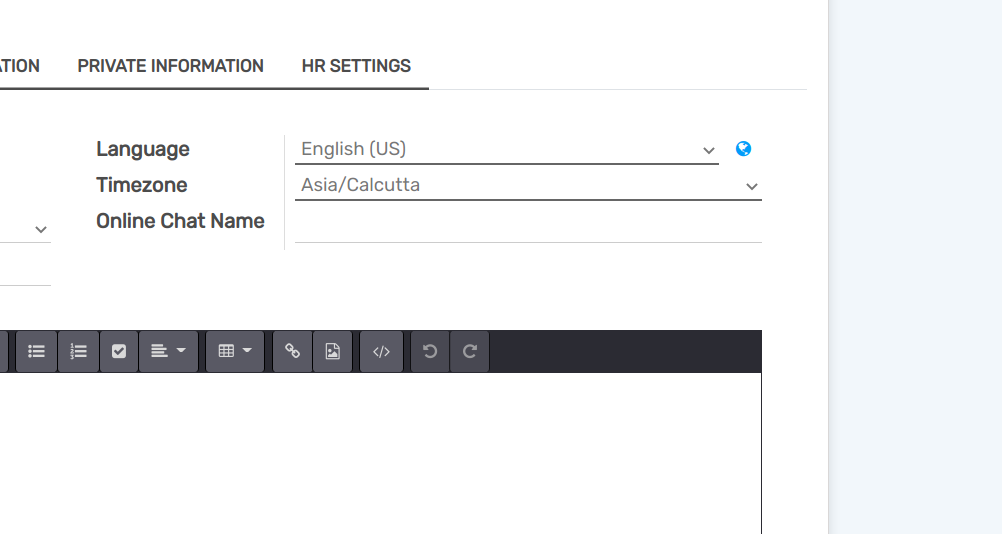Open the text alignment dropdown
The image size is (1002, 534).
pos(168,351)
